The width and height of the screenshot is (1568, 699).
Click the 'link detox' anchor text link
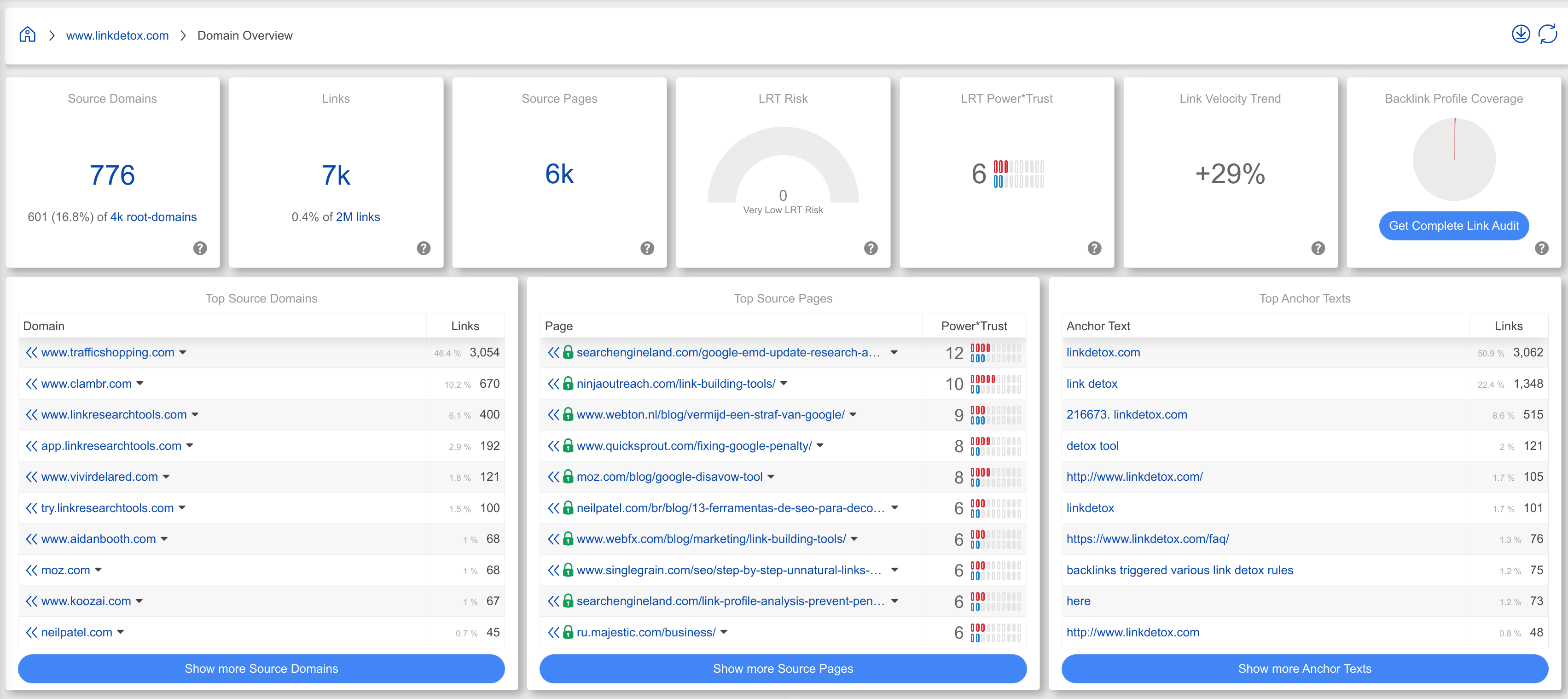(x=1092, y=384)
